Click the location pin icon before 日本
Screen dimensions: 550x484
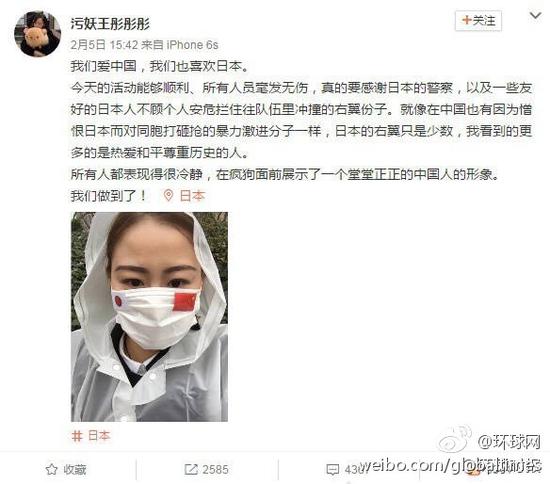click(x=169, y=196)
